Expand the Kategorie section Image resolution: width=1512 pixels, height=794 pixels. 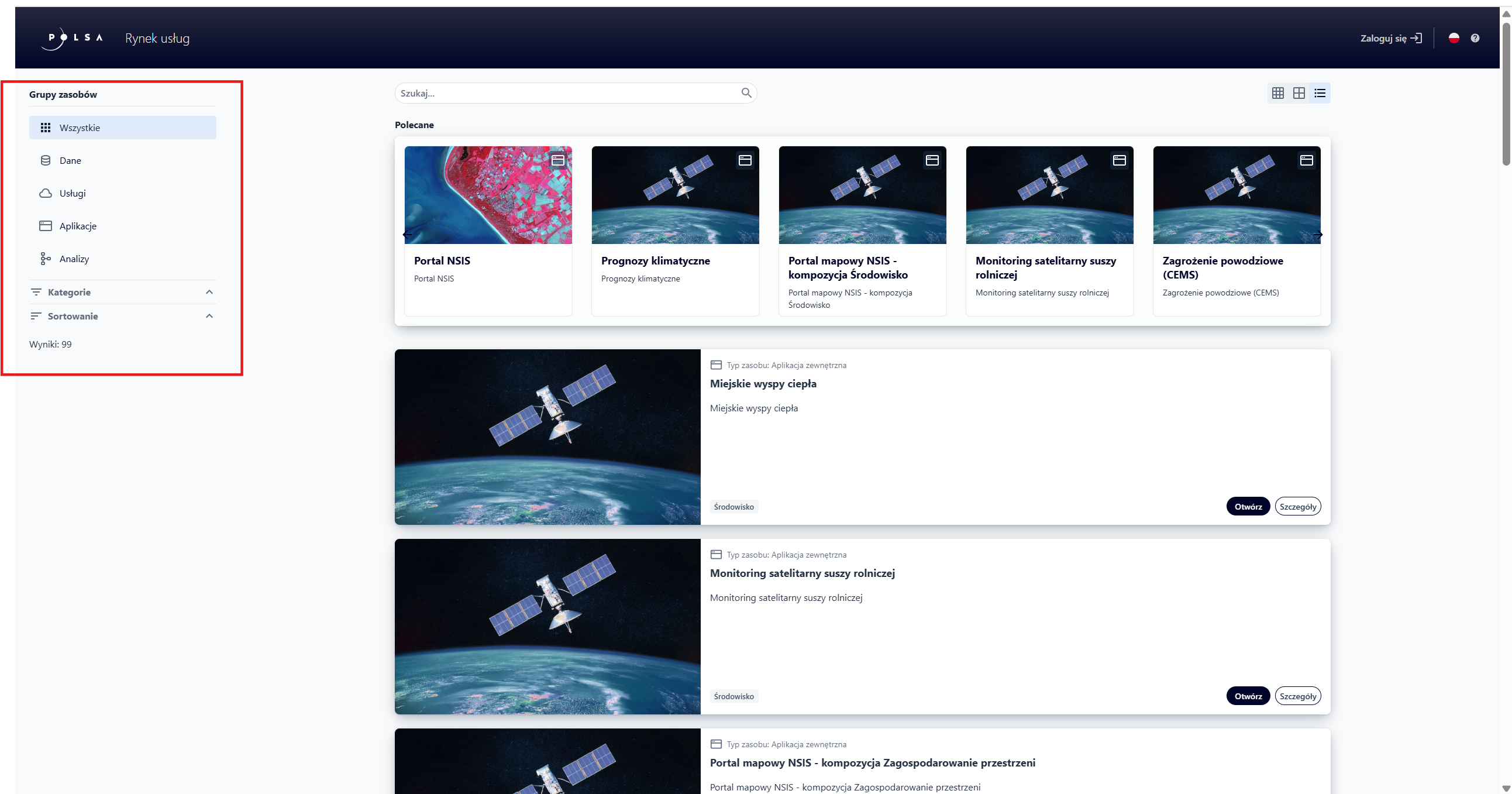[x=122, y=292]
